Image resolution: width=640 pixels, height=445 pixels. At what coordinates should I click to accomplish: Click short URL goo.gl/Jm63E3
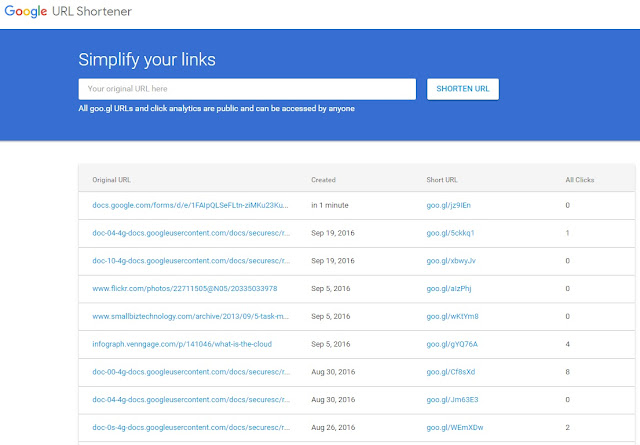click(452, 399)
